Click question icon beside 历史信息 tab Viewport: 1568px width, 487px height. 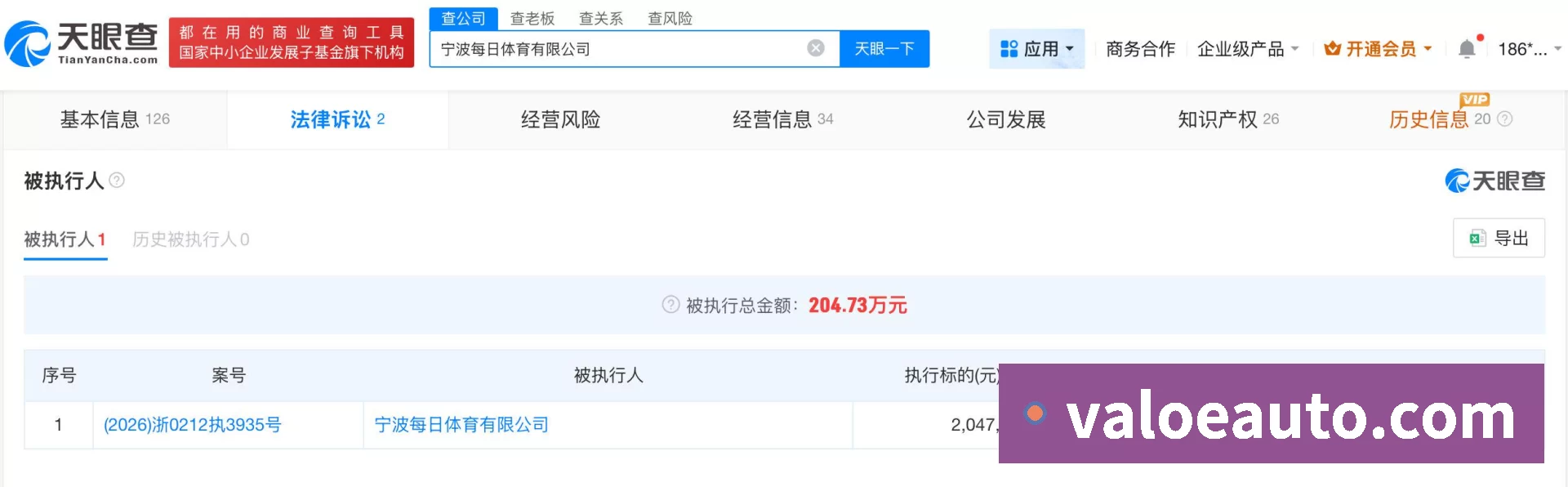pos(1504,119)
